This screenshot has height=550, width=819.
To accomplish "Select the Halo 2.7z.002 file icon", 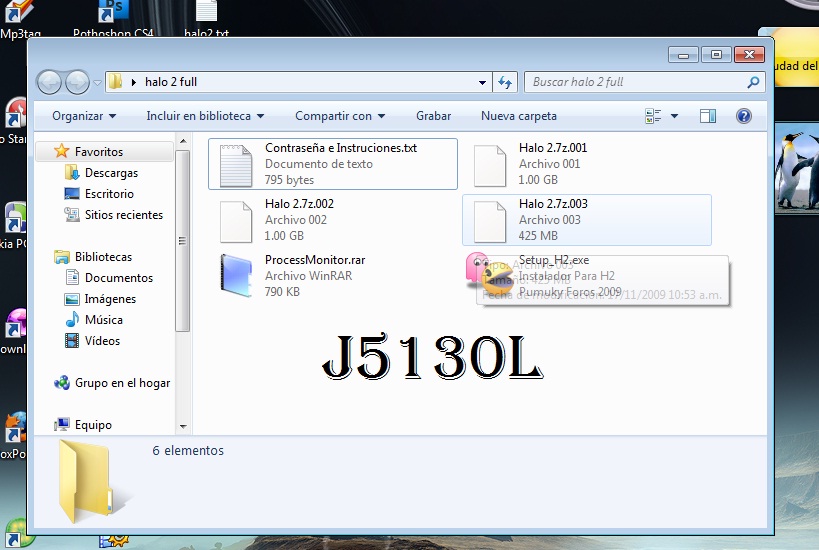I will pyautogui.click(x=236, y=222).
